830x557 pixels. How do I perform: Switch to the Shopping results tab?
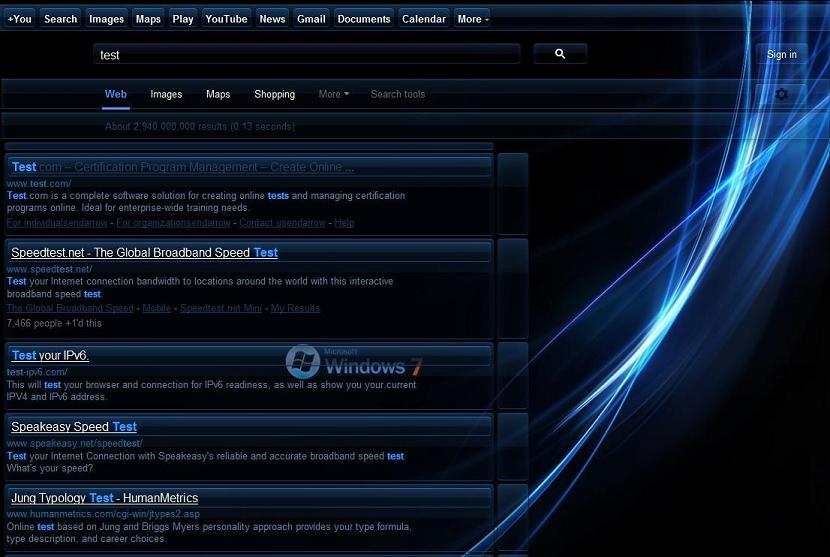274,94
